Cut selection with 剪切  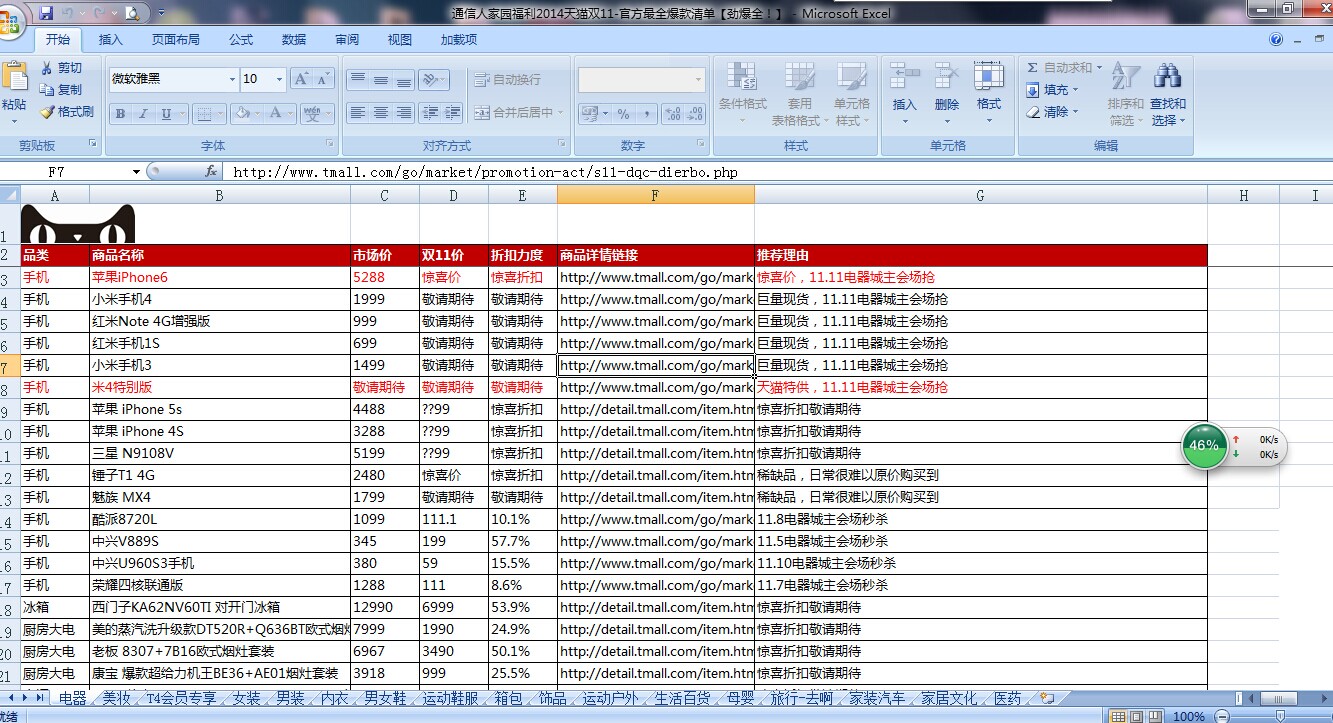(x=62, y=68)
